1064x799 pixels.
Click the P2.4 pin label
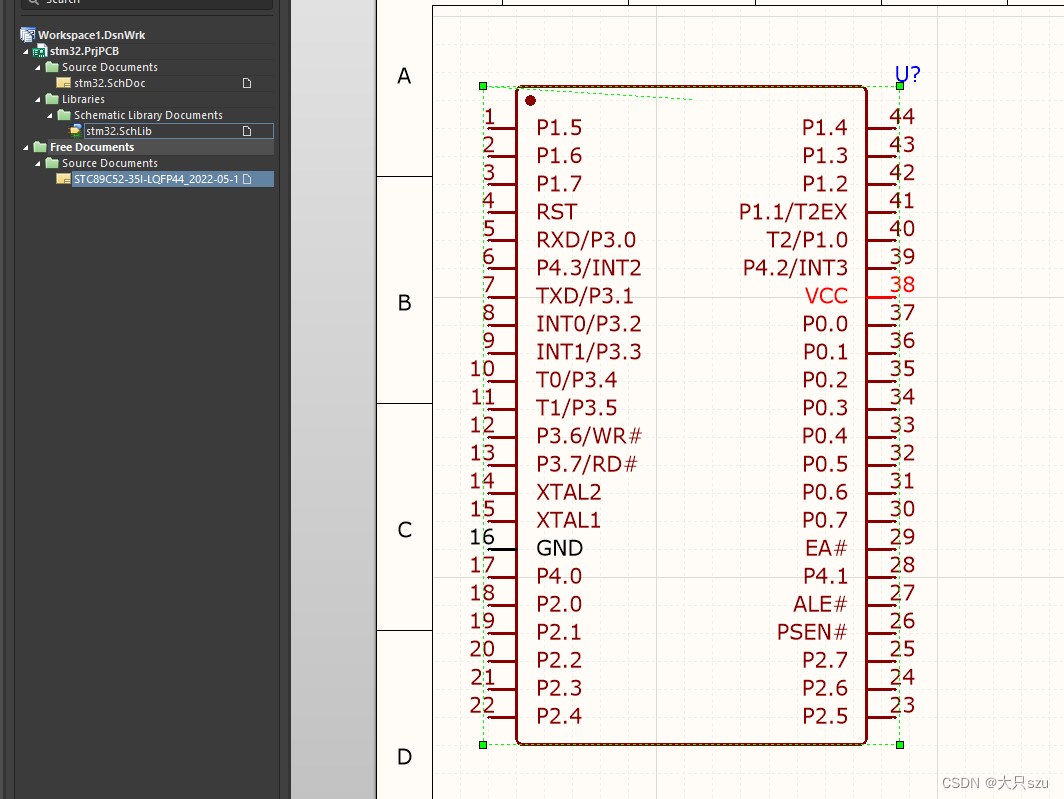(559, 716)
